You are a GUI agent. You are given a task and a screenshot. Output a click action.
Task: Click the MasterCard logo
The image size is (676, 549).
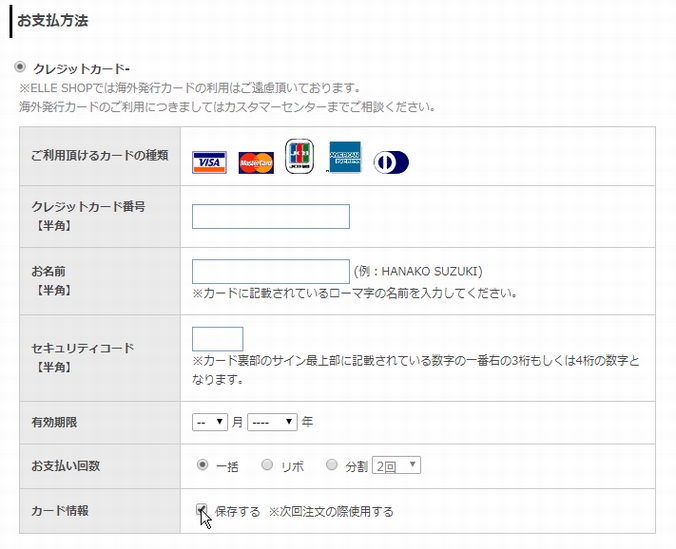[x=256, y=163]
